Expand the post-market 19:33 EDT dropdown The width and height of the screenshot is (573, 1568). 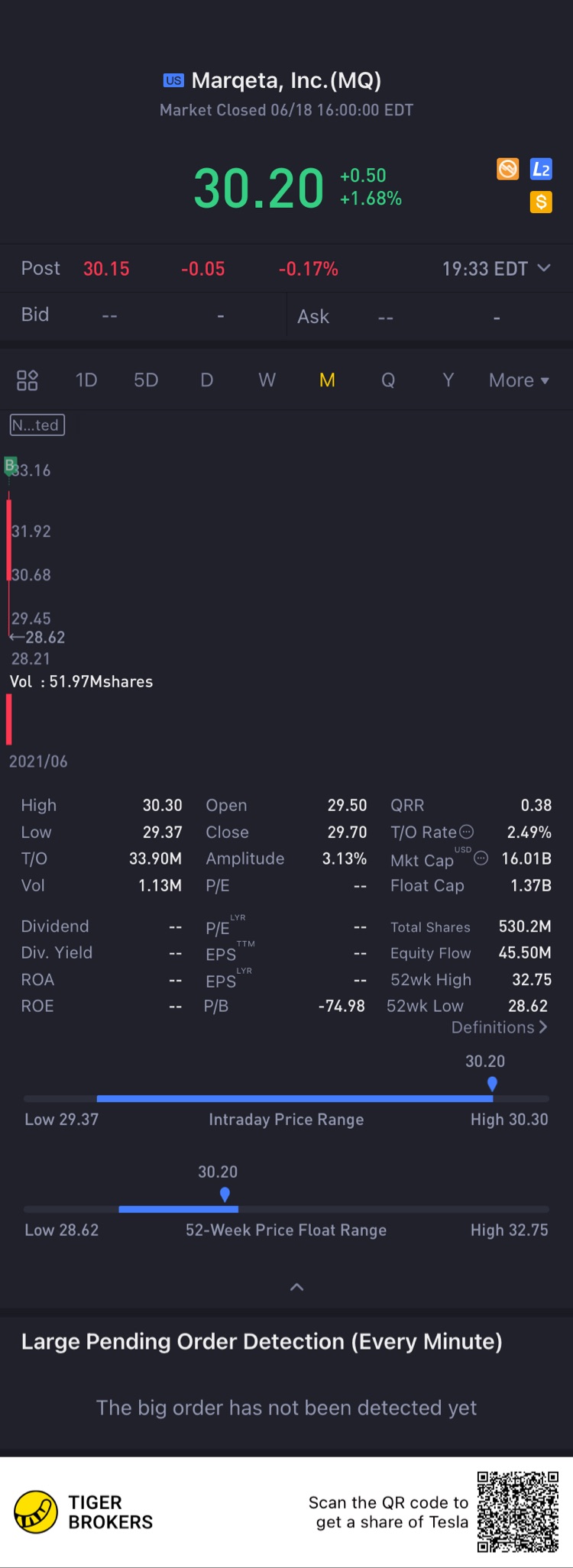coord(496,269)
